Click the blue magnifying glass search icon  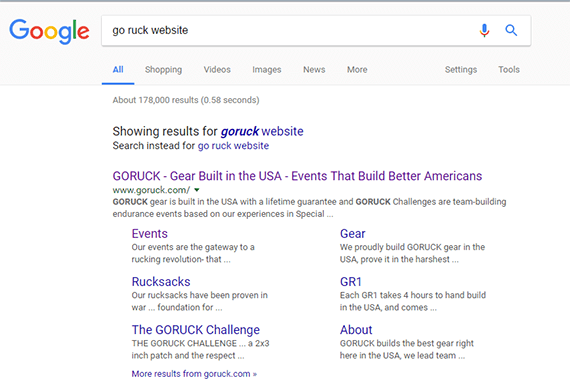point(511,30)
